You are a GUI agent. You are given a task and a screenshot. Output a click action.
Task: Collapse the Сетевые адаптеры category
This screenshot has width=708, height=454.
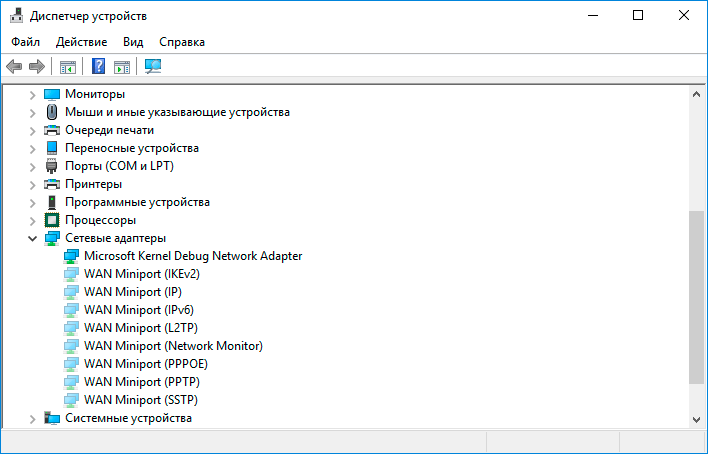pos(33,239)
